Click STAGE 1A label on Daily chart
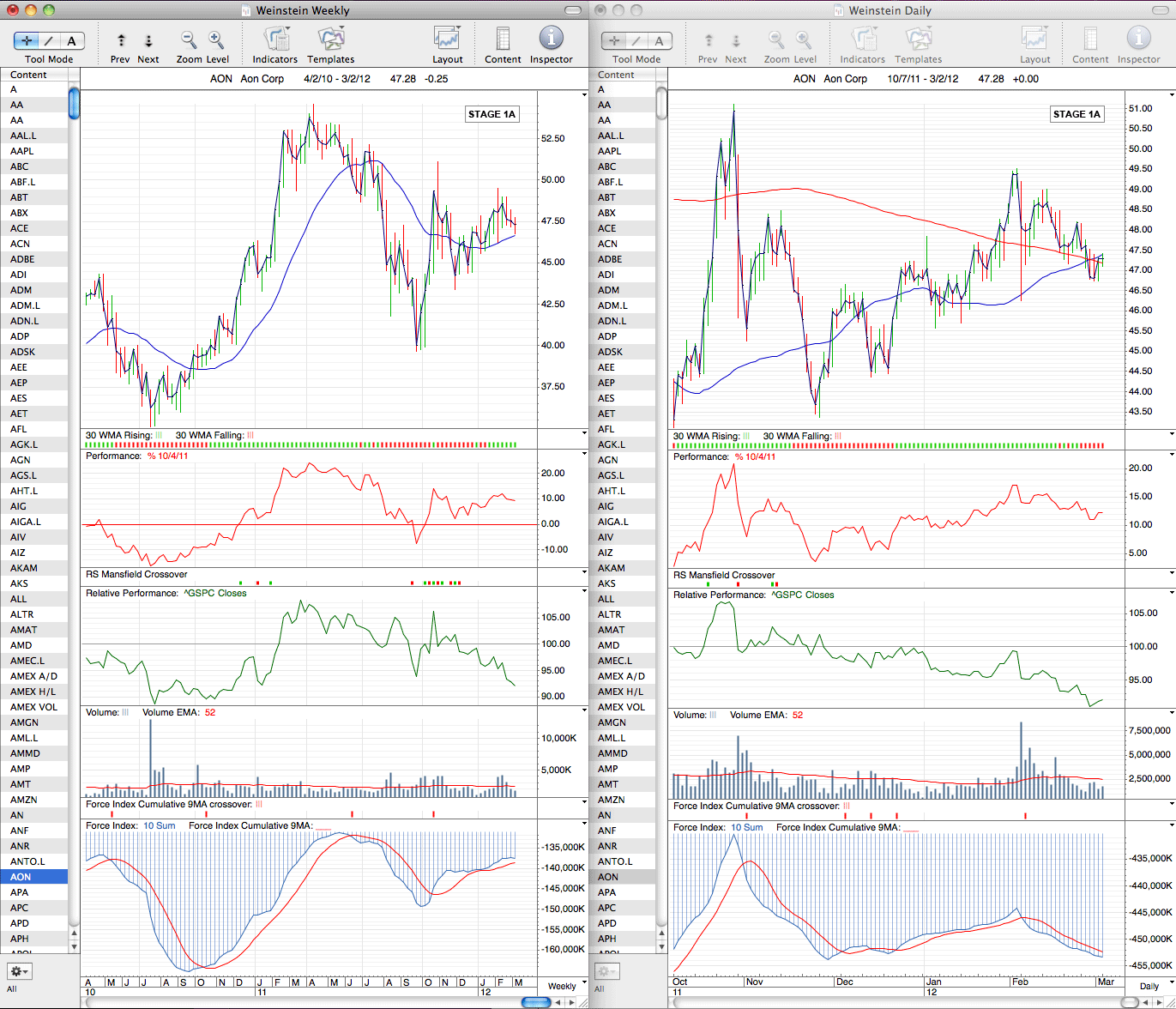This screenshot has height=1009, width=1176. click(x=1076, y=114)
